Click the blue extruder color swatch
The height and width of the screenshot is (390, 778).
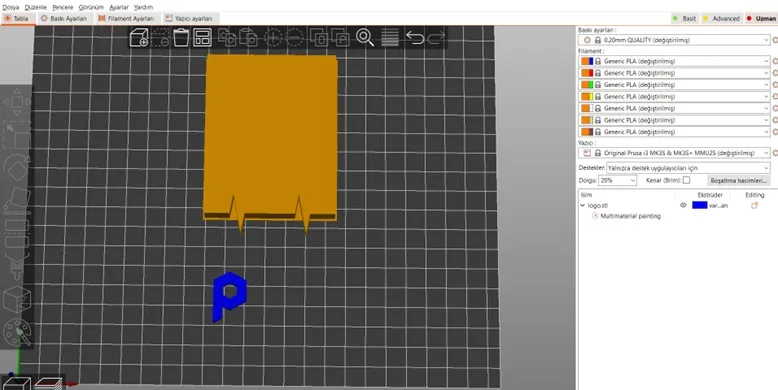700,205
